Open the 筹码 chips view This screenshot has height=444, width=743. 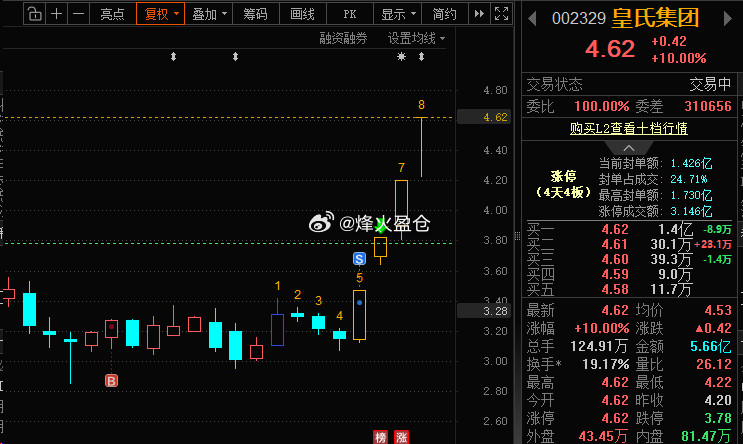(x=255, y=14)
